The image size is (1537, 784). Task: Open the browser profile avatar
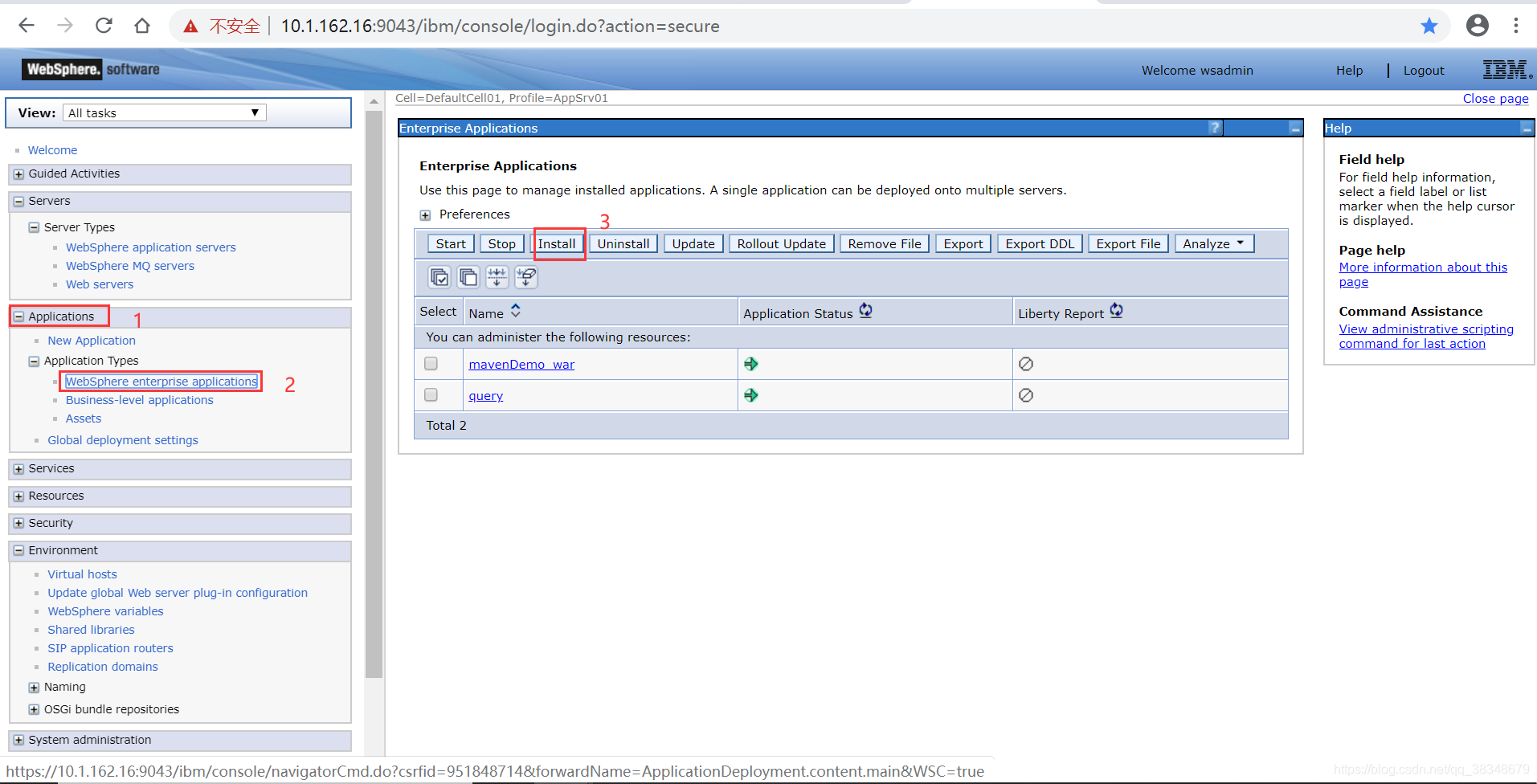1478,26
